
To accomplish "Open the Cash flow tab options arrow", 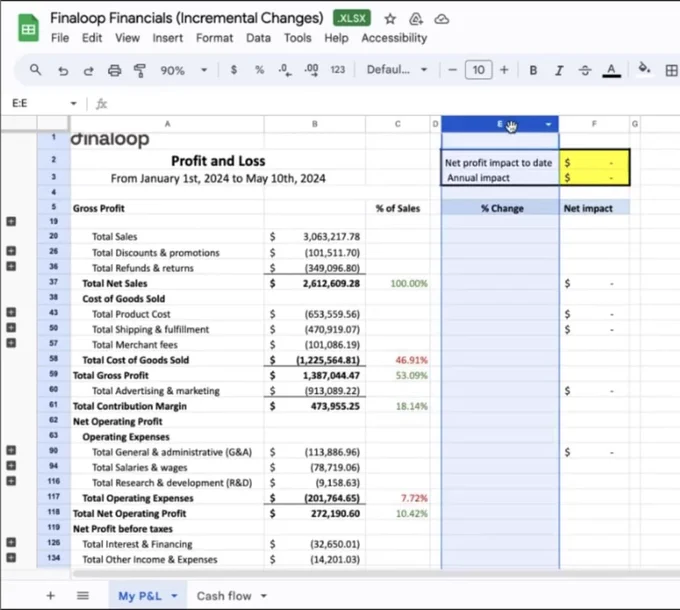I will pos(264,596).
